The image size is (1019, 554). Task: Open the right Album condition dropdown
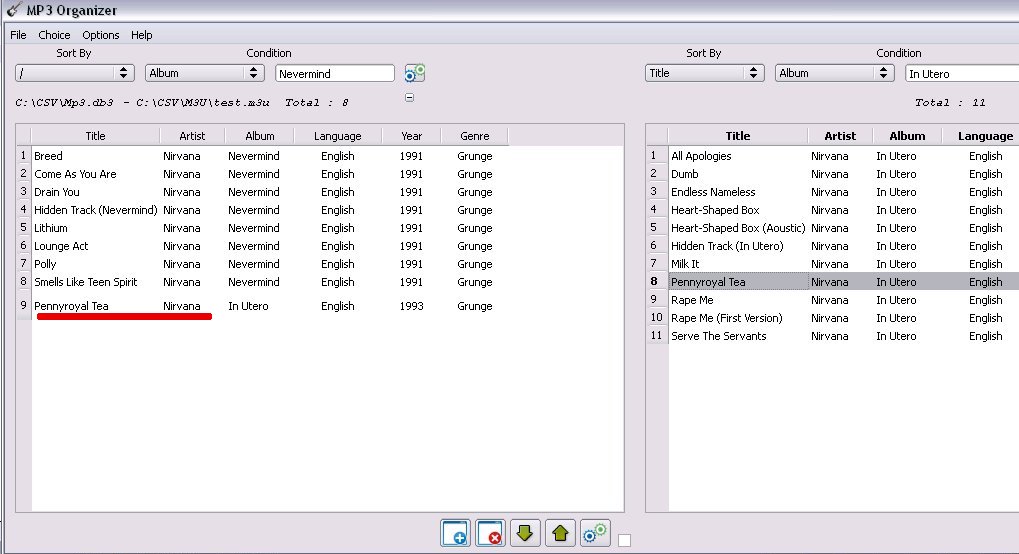click(x=834, y=73)
